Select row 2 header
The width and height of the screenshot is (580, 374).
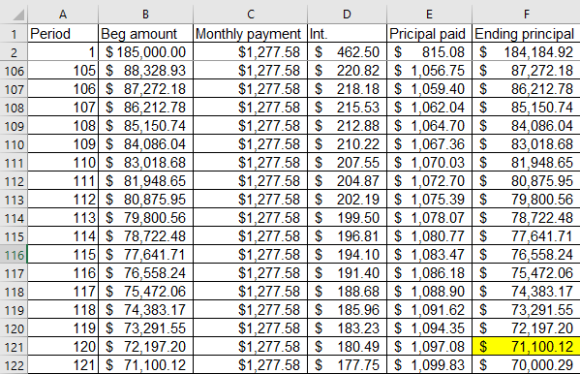point(14,52)
